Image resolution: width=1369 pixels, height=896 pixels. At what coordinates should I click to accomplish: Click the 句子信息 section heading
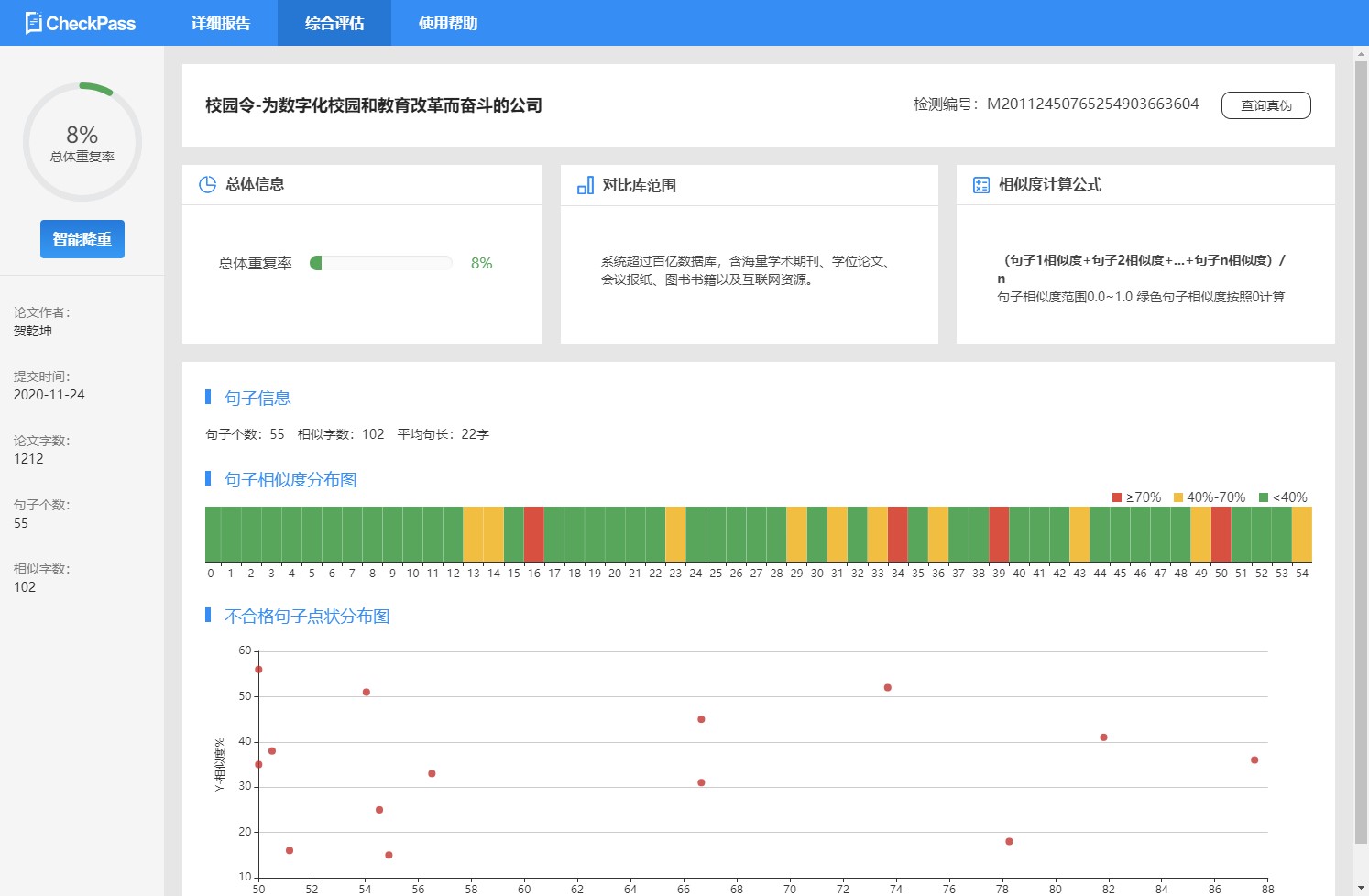tap(257, 399)
